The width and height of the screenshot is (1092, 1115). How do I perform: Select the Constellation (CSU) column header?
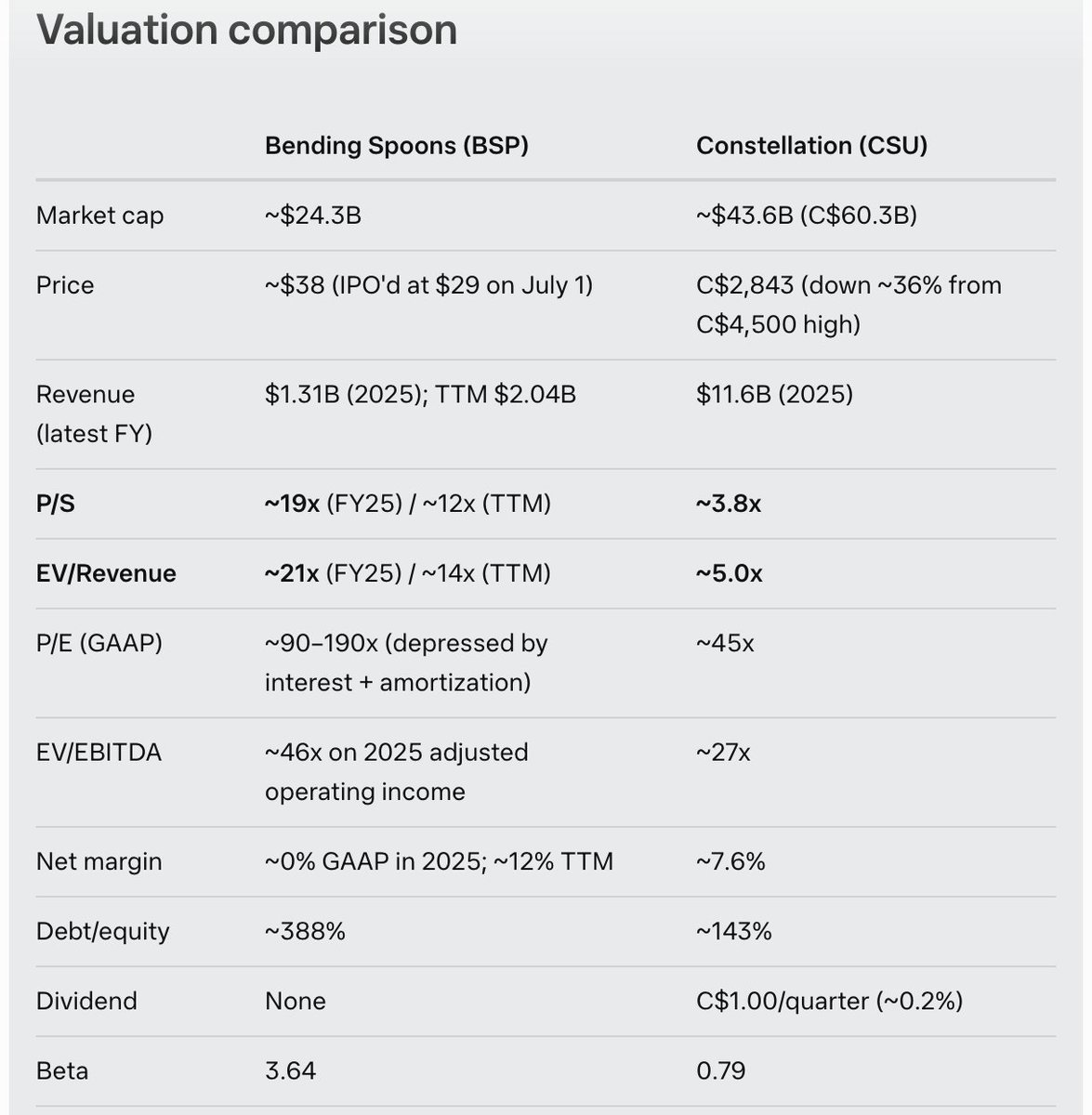[x=811, y=145]
